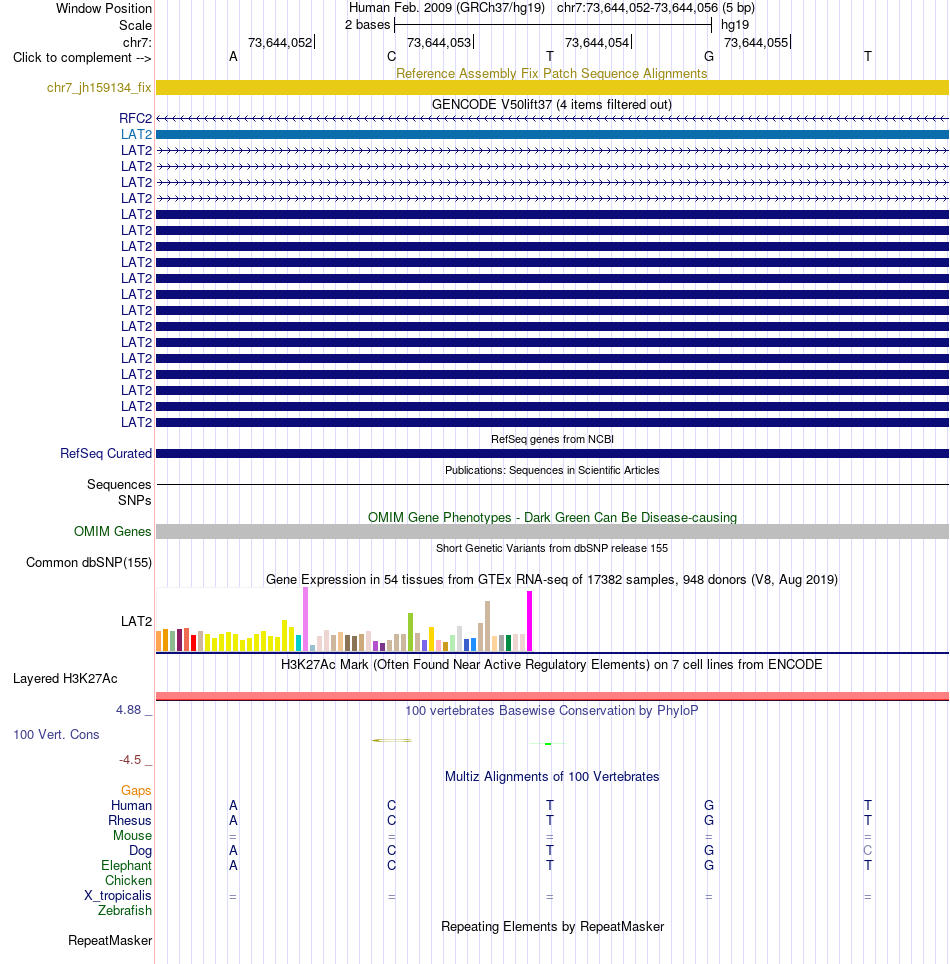Screen dimensions: 950x964
Task: Open Publications: Sequences in Scientific Articles title
Action: 552,470
